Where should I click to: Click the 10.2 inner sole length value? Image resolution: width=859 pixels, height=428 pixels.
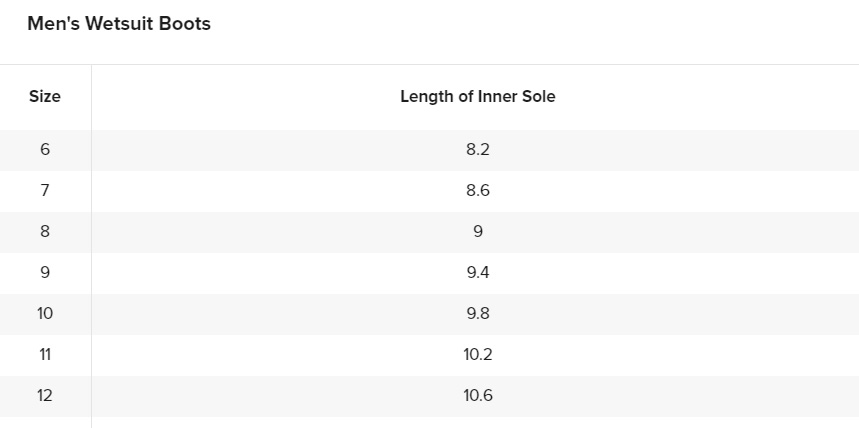click(x=478, y=355)
